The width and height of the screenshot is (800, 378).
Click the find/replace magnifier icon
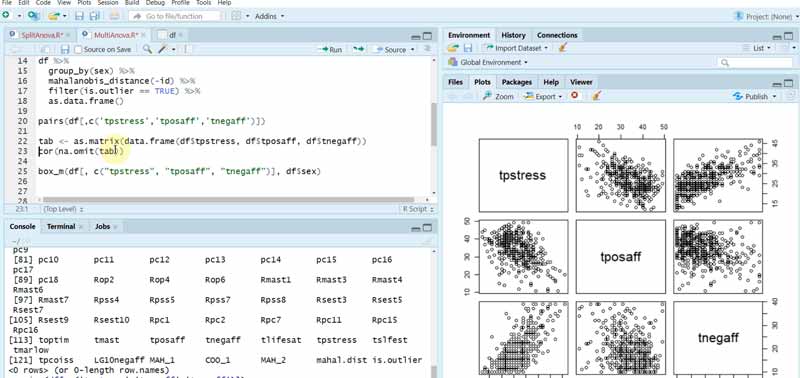pyautogui.click(x=147, y=49)
